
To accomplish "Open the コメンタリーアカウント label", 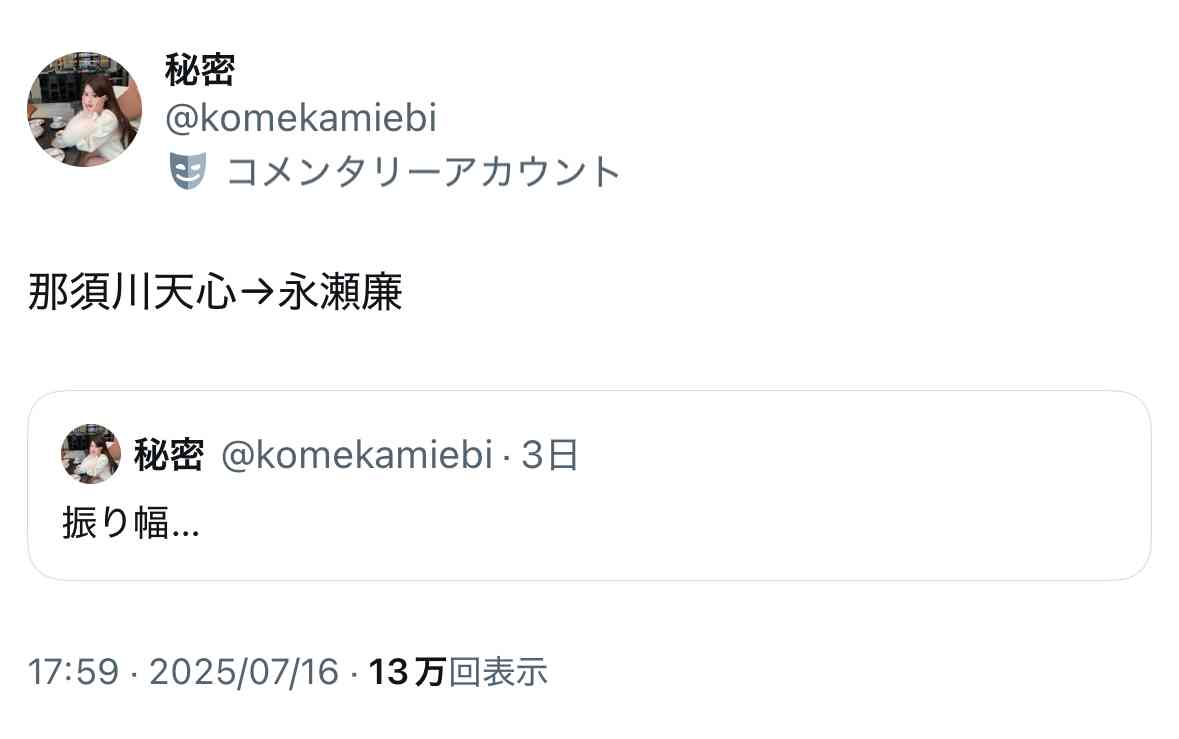I will 423,171.
